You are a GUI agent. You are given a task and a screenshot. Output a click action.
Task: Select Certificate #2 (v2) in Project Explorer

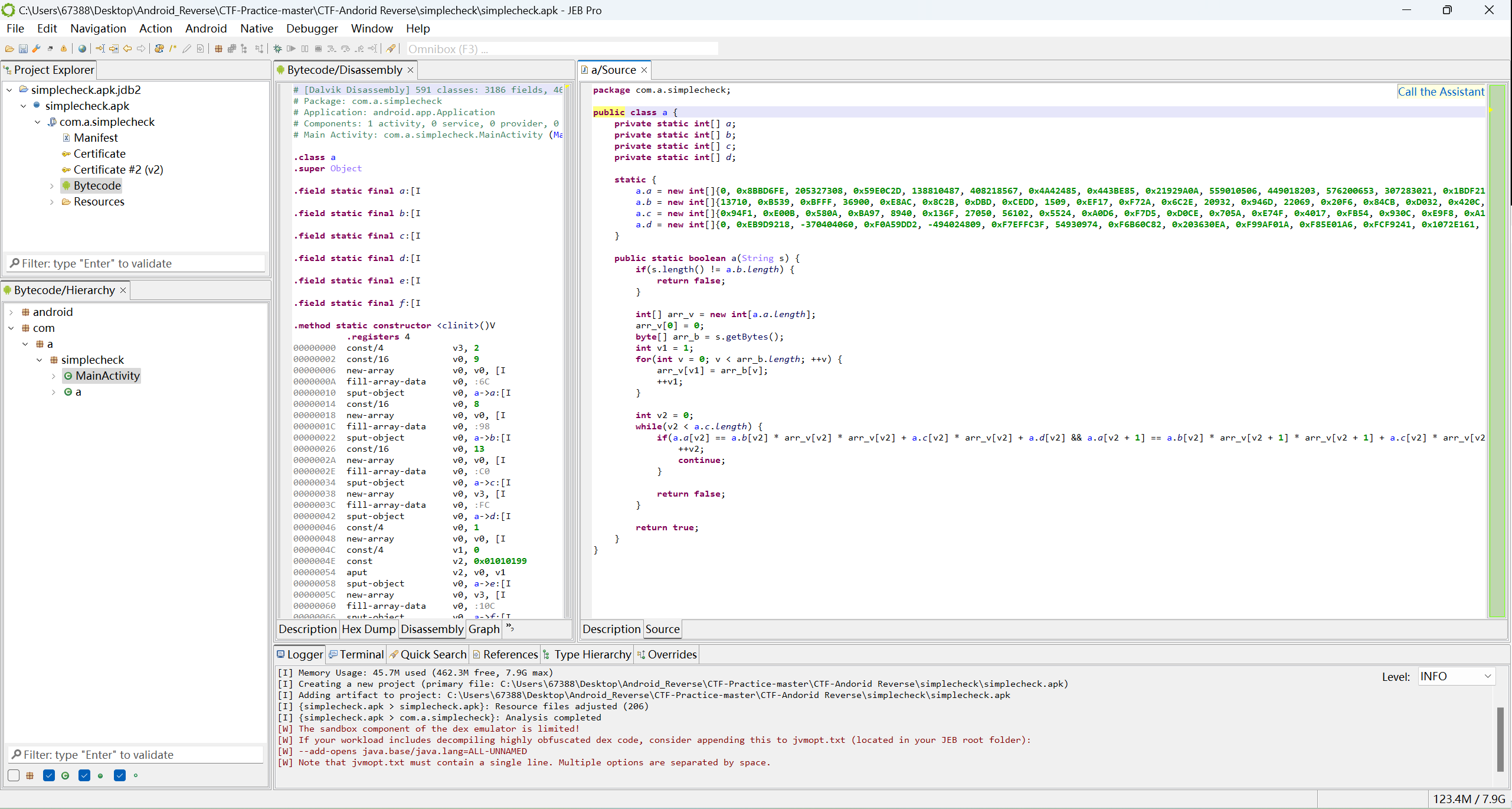(113, 169)
